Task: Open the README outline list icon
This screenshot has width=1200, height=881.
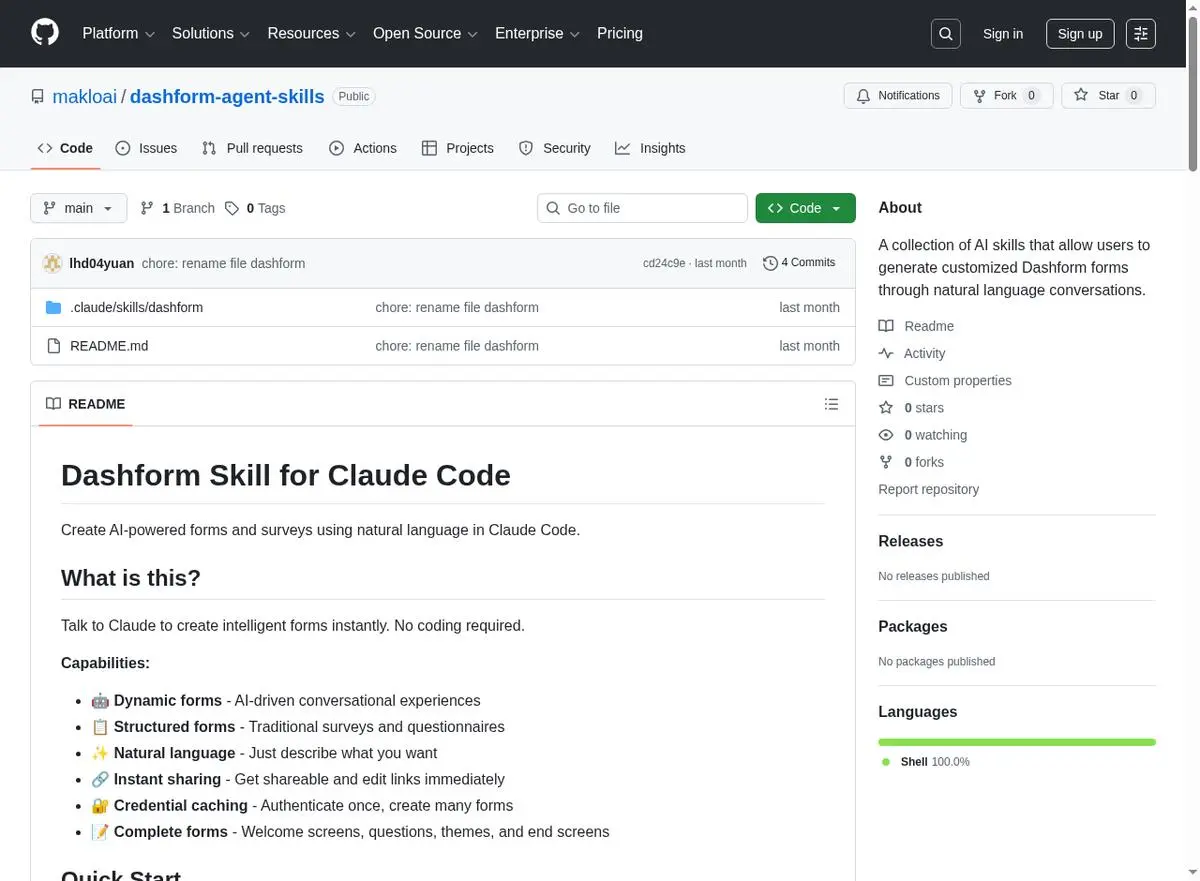Action: click(x=831, y=404)
